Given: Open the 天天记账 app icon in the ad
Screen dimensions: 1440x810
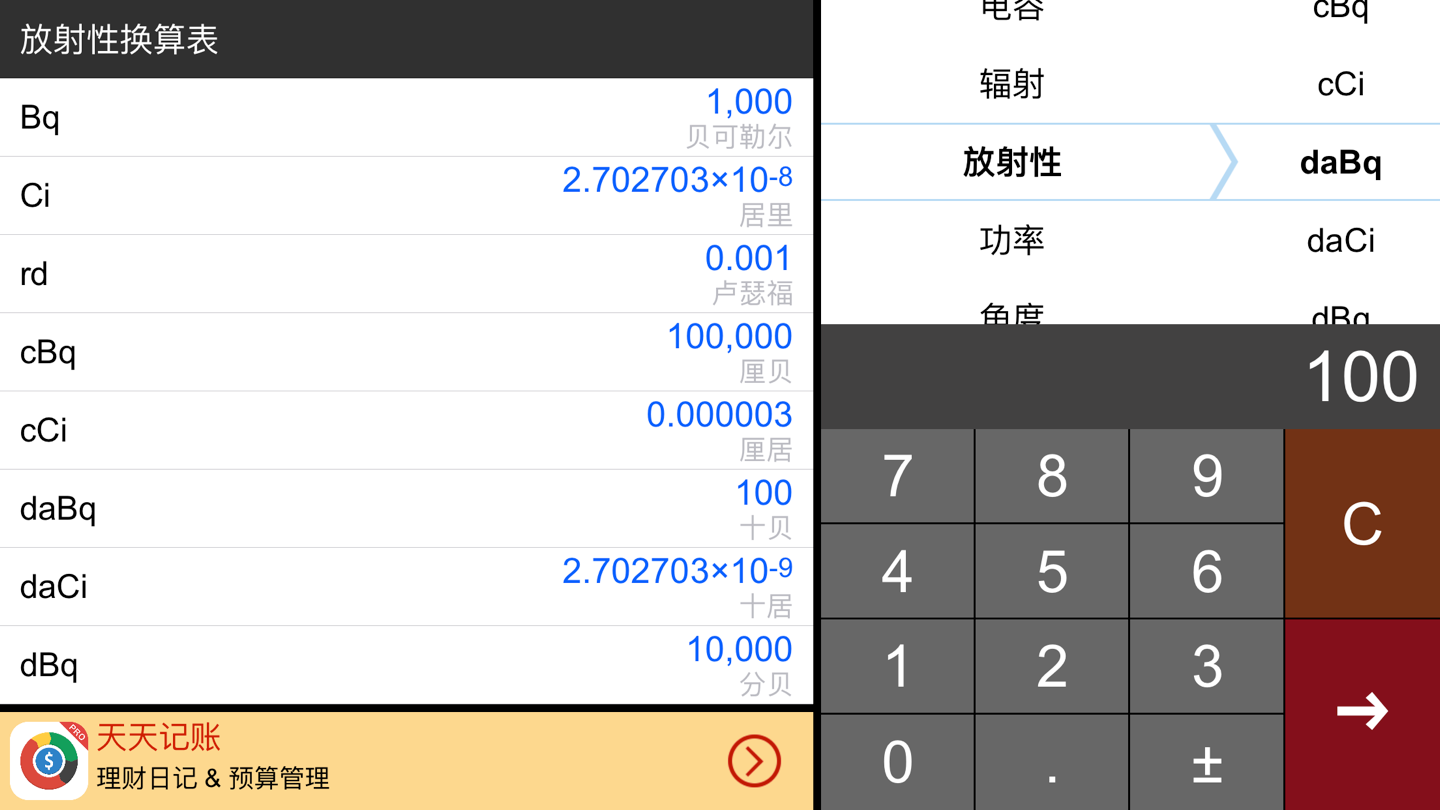Looking at the screenshot, I should point(50,760).
